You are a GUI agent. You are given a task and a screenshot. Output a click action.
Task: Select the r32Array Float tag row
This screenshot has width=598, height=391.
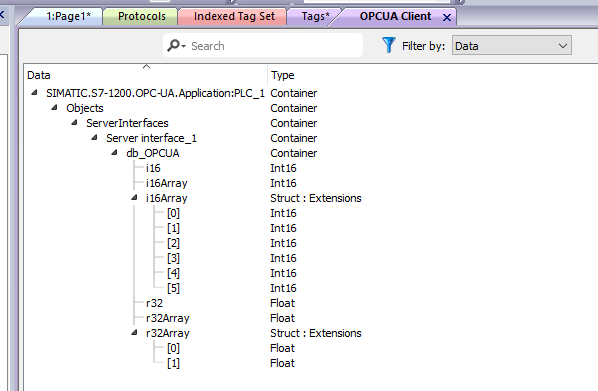pyautogui.click(x=167, y=318)
